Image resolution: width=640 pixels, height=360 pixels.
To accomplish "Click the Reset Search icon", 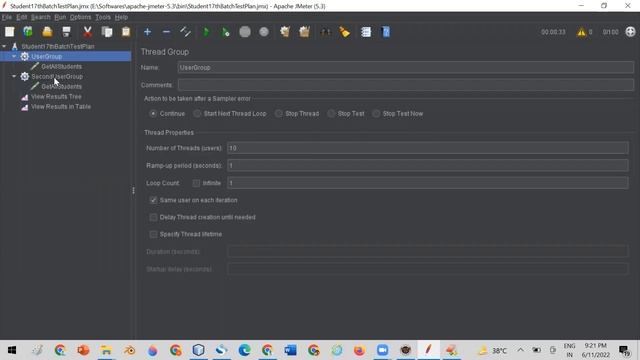I will point(344,32).
